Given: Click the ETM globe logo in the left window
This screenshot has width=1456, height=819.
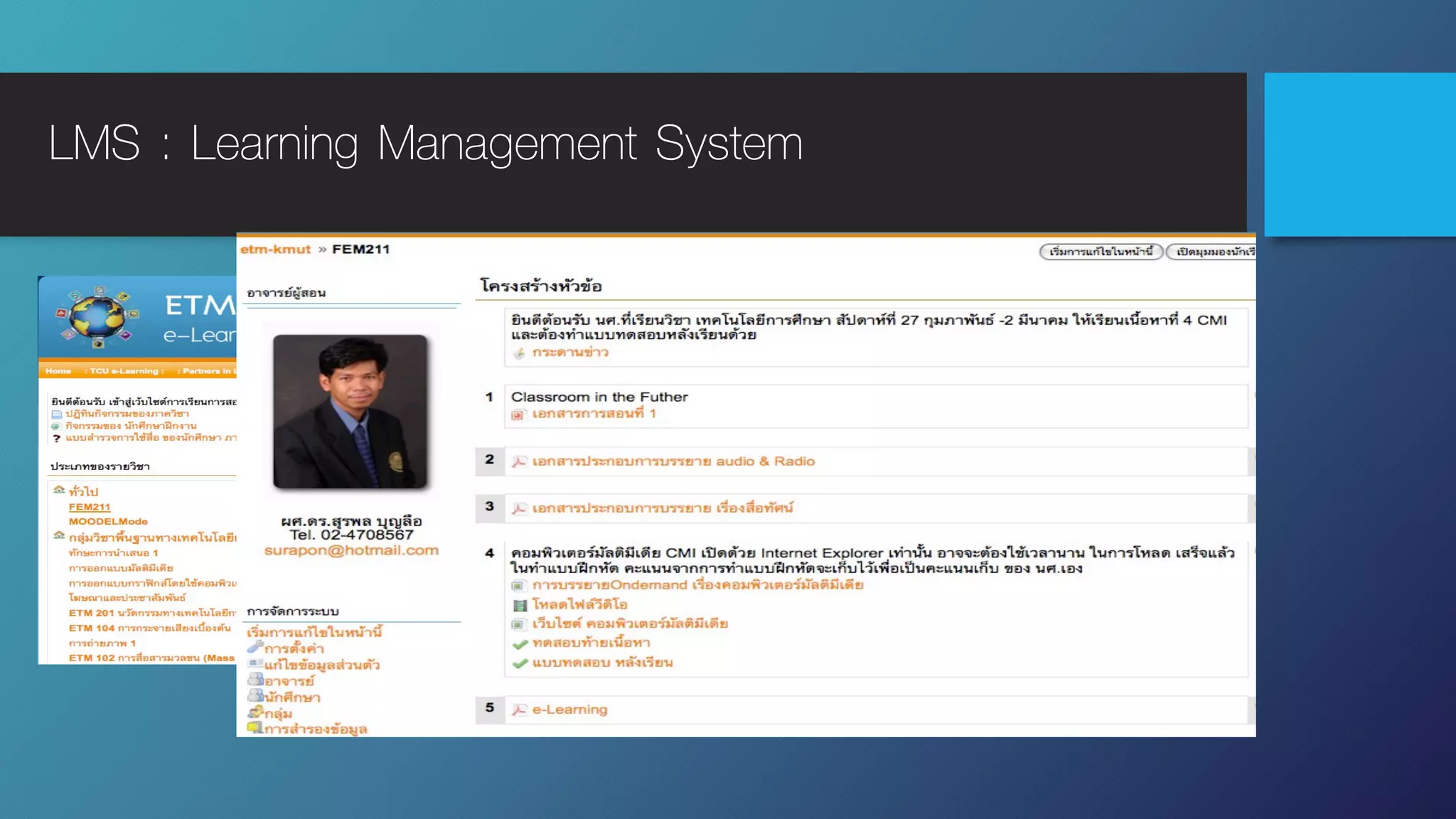Looking at the screenshot, I should pyautogui.click(x=97, y=316).
